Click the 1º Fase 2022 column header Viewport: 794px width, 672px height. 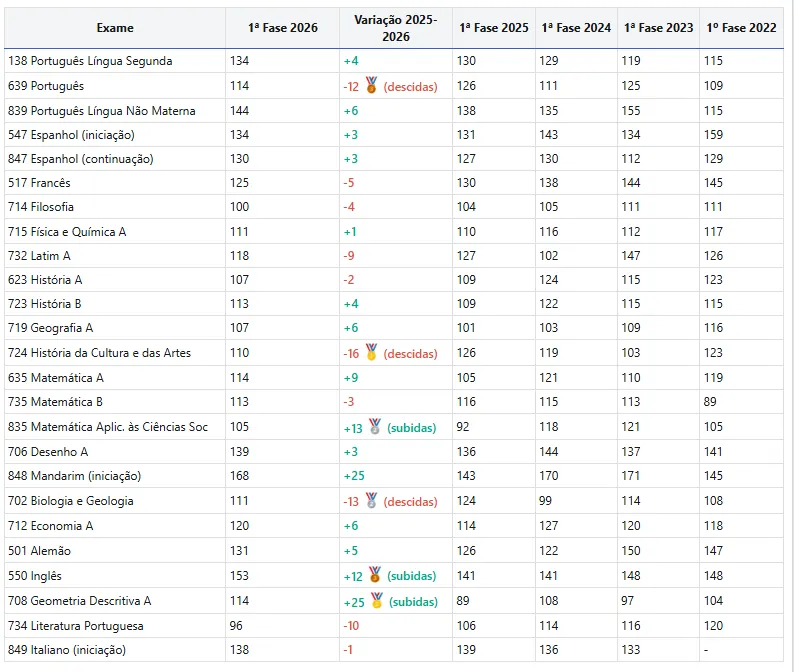pyautogui.click(x=741, y=28)
